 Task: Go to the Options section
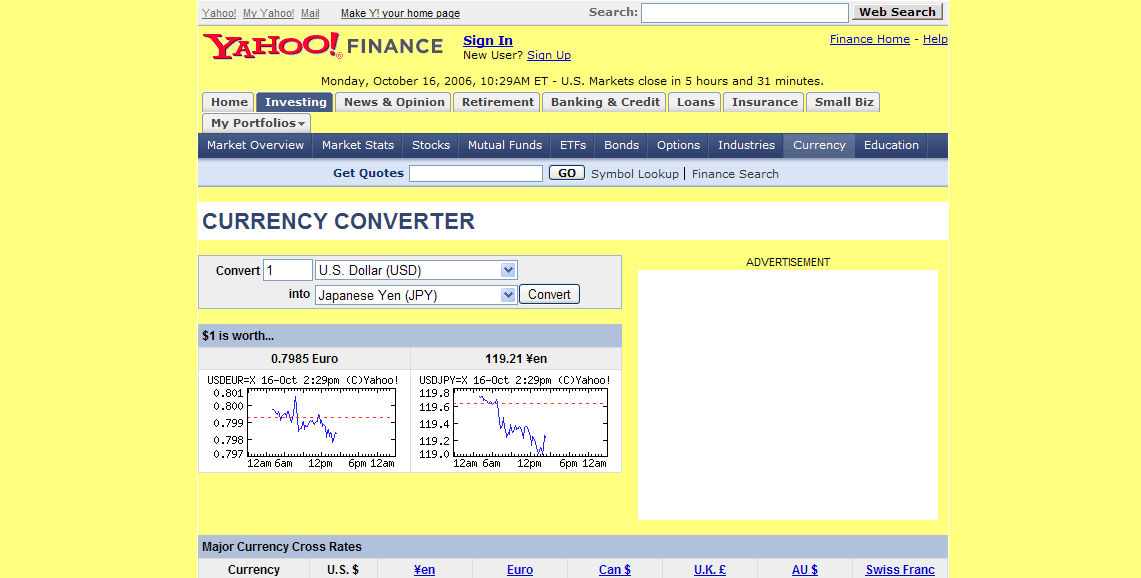pyautogui.click(x=678, y=145)
